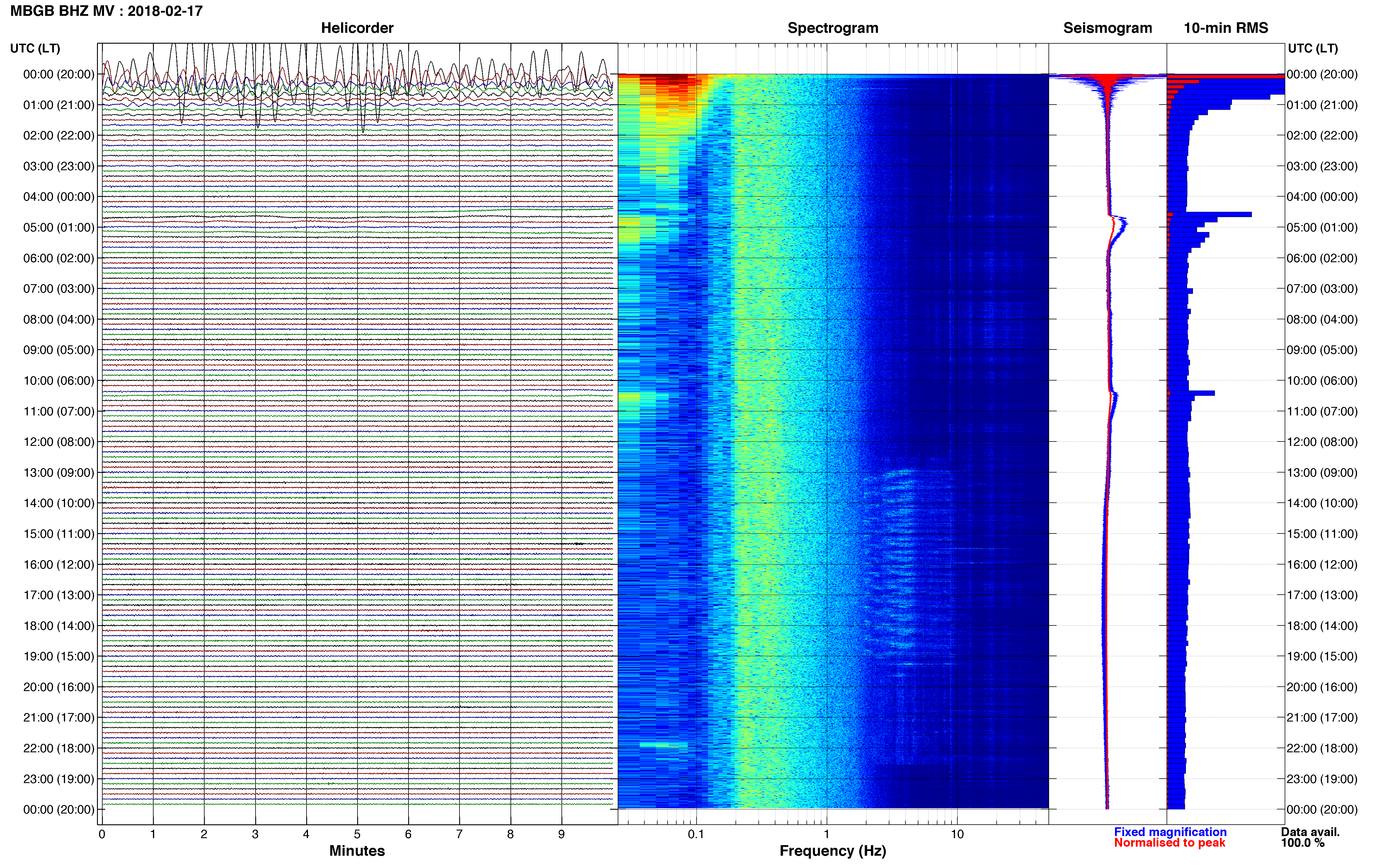This screenshot has height=868, width=1389.
Task: Click the left-axis 01:00 (21:00) time label
Action: point(59,105)
